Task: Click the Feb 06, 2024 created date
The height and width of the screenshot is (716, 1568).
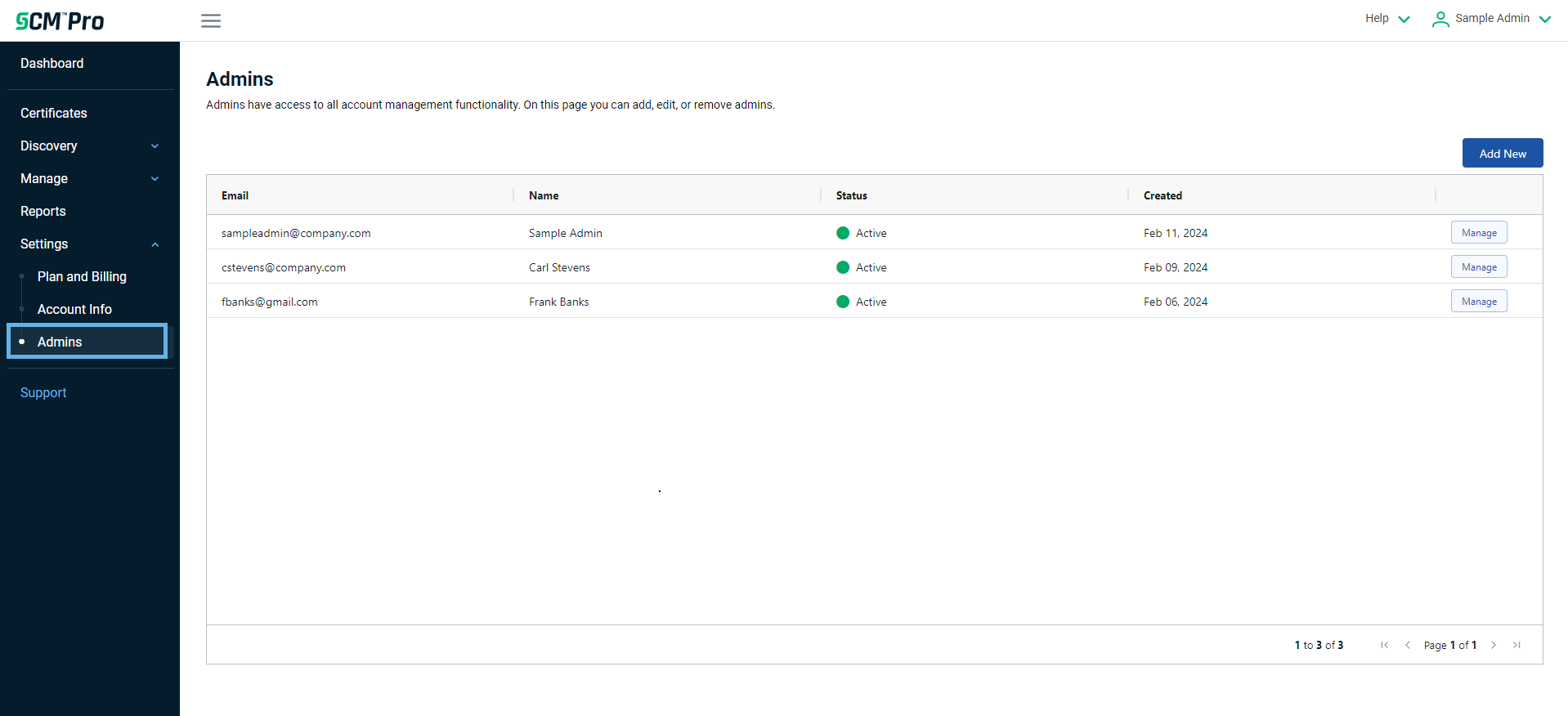Action: pyautogui.click(x=1176, y=302)
